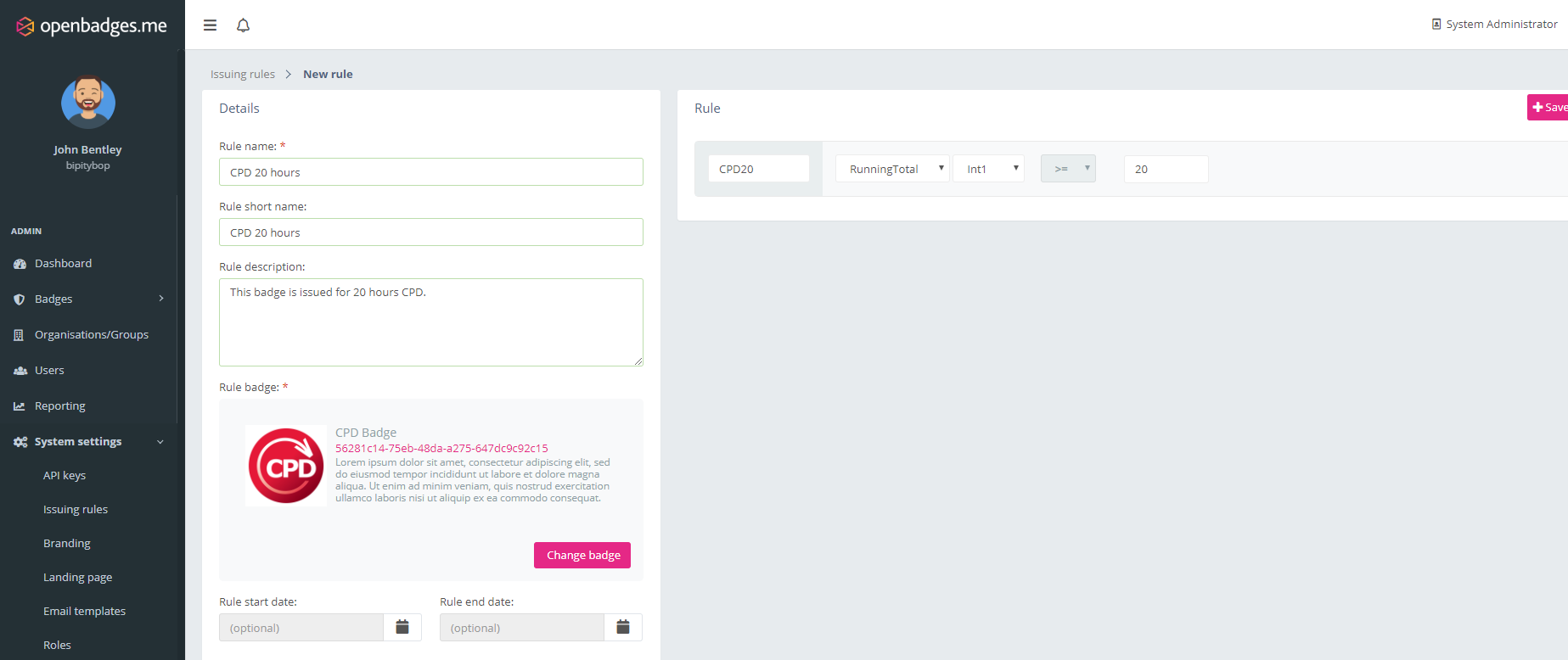This screenshot has height=660, width=1568.
Task: Open the System Administrator account menu
Action: (x=1494, y=25)
